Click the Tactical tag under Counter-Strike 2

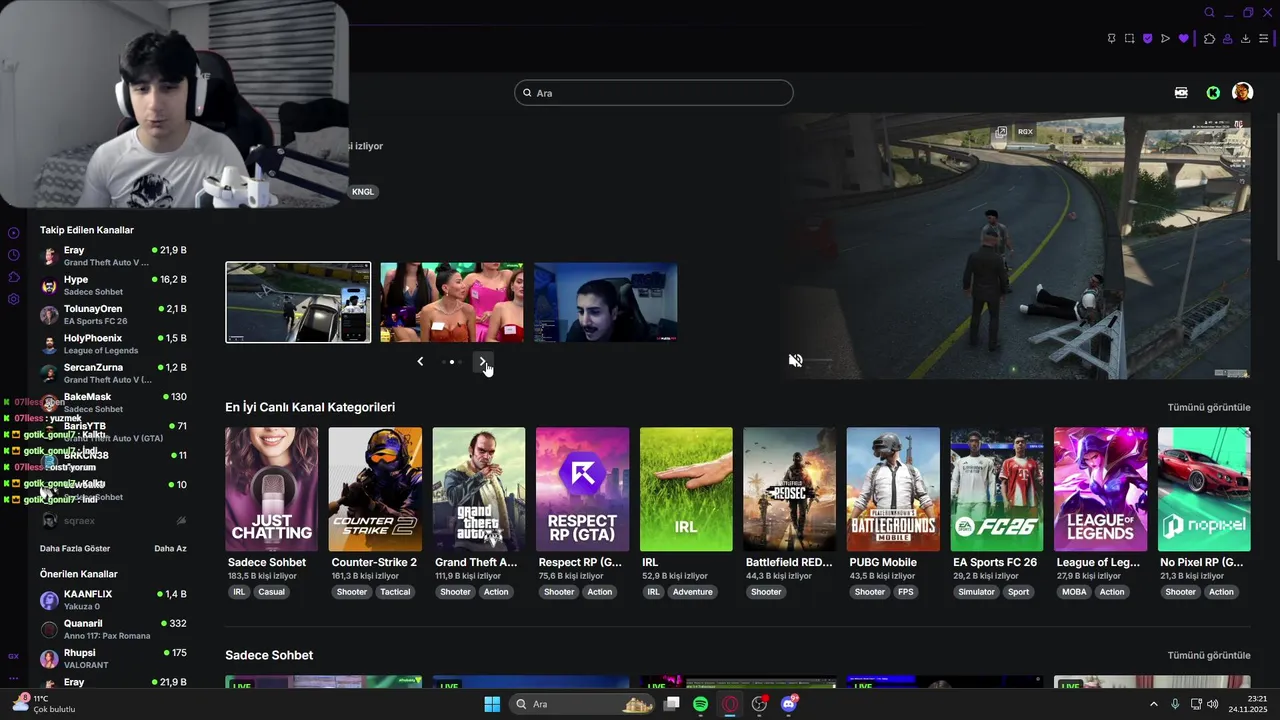coord(395,592)
